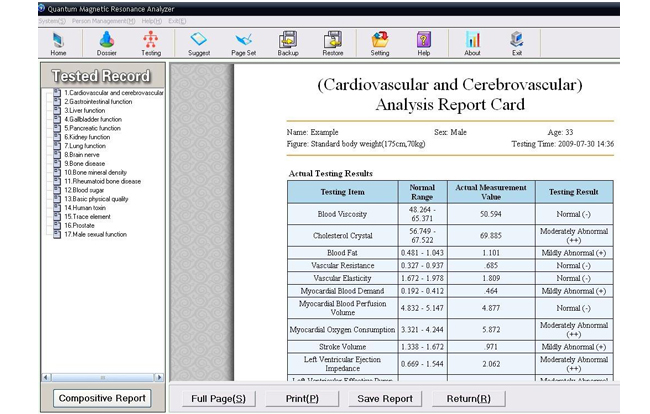
Task: Select Gastrointestinal function record
Action: point(98,102)
